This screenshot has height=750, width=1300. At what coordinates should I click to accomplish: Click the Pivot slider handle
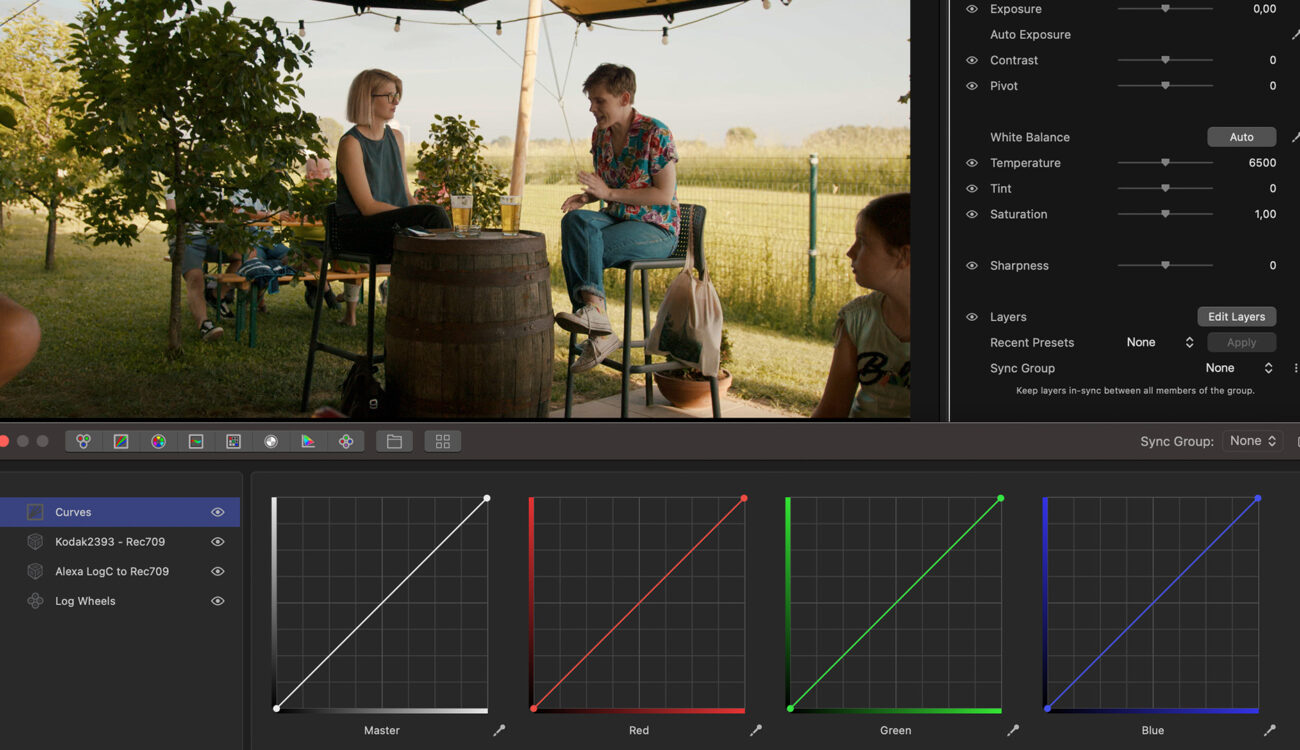(x=1165, y=86)
